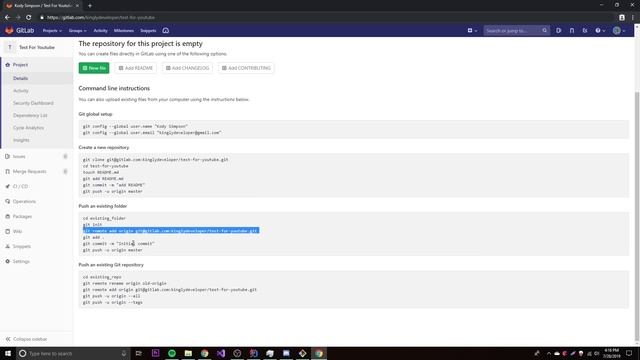Click the Merge Requests icon in the sidebar
Screen dimensions: 640x360
tap(7, 171)
